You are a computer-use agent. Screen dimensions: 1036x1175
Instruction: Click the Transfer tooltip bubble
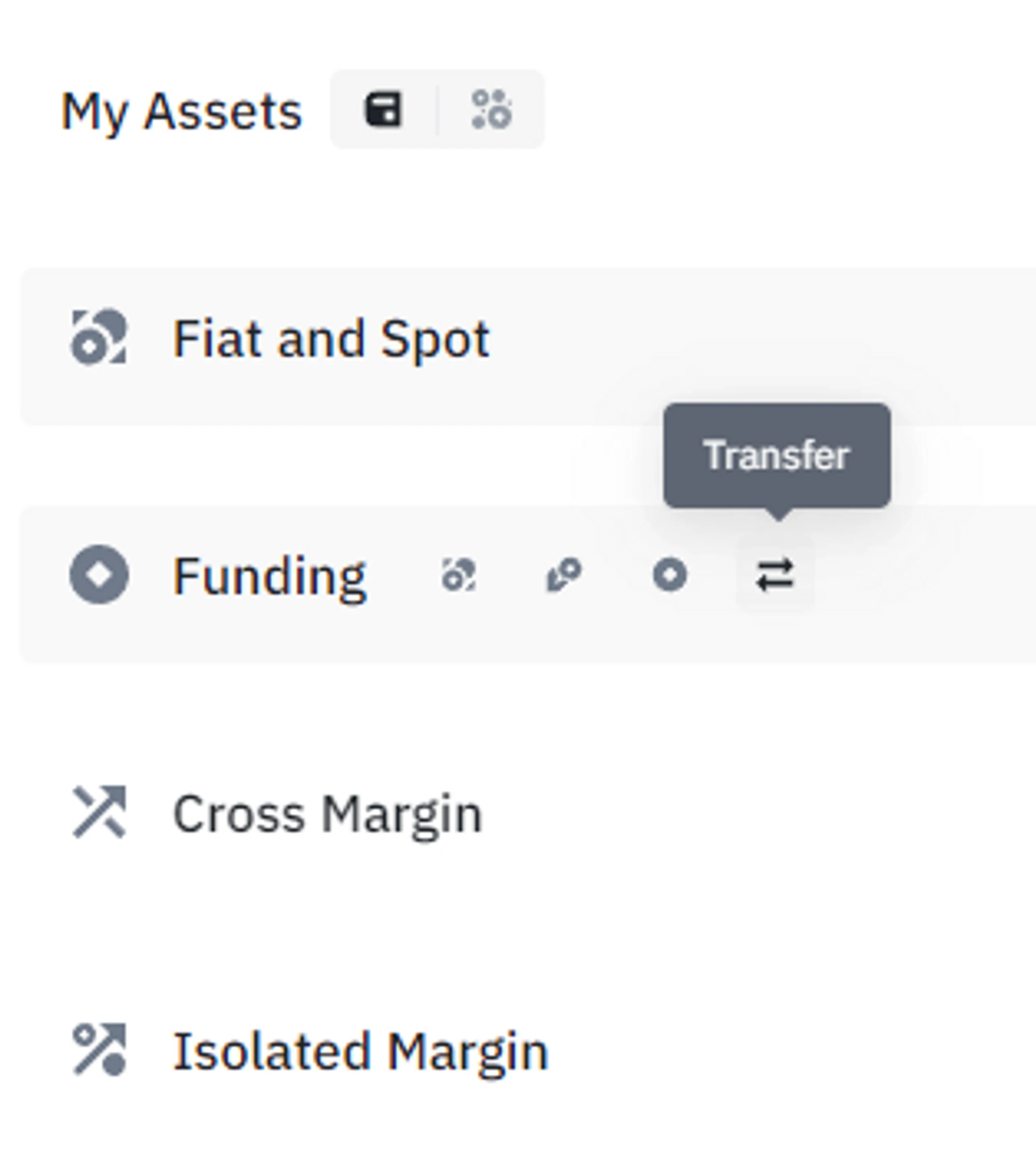pos(776,455)
